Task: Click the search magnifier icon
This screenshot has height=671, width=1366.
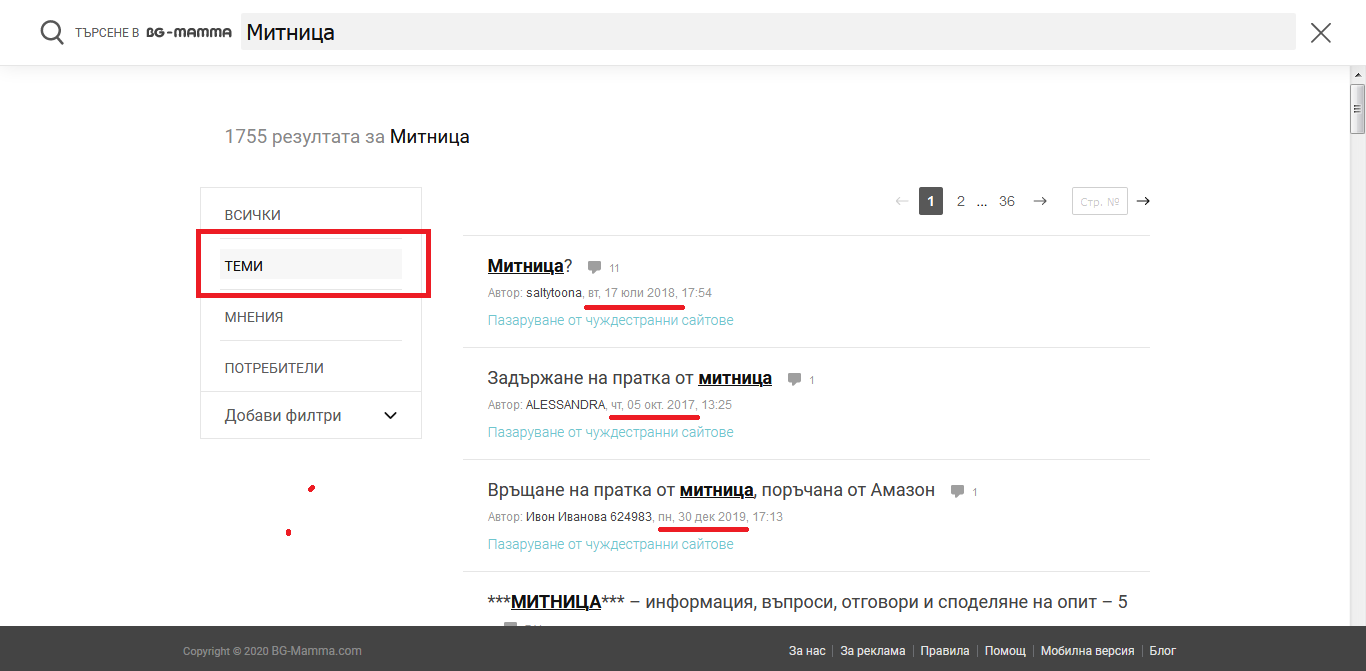Action: point(52,33)
